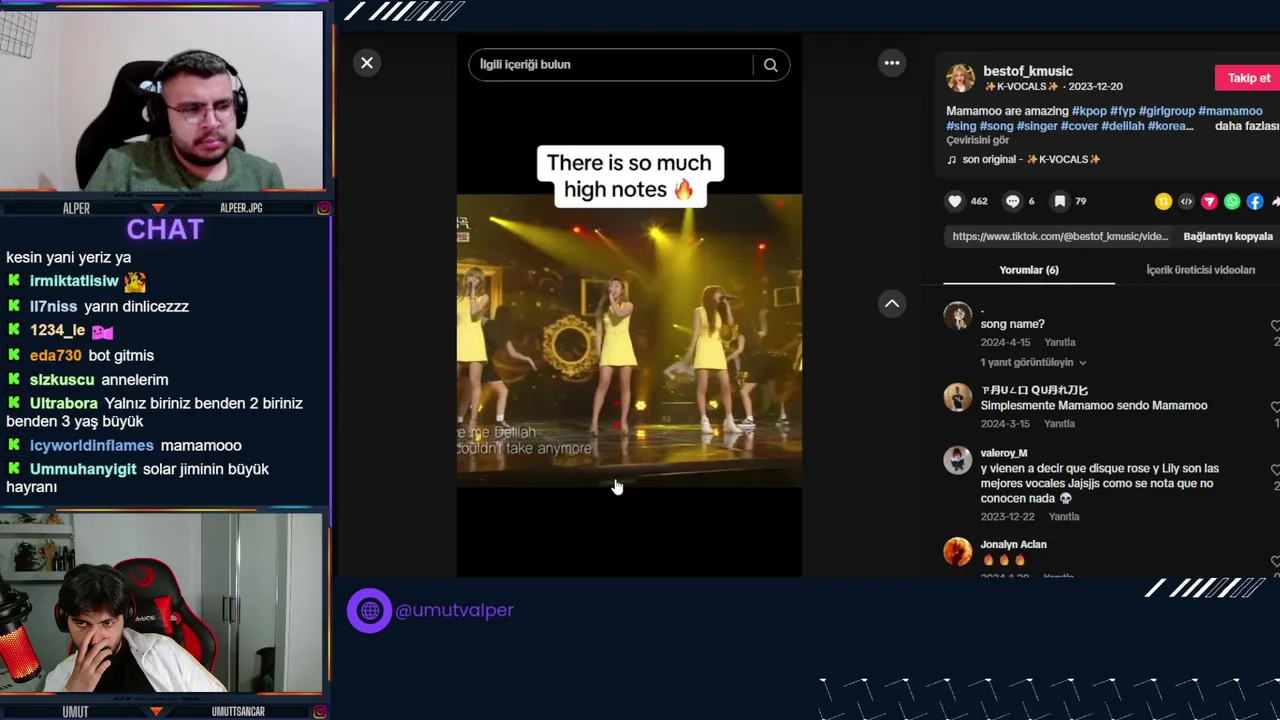Follow the creator with Takip et

pyautogui.click(x=1248, y=78)
